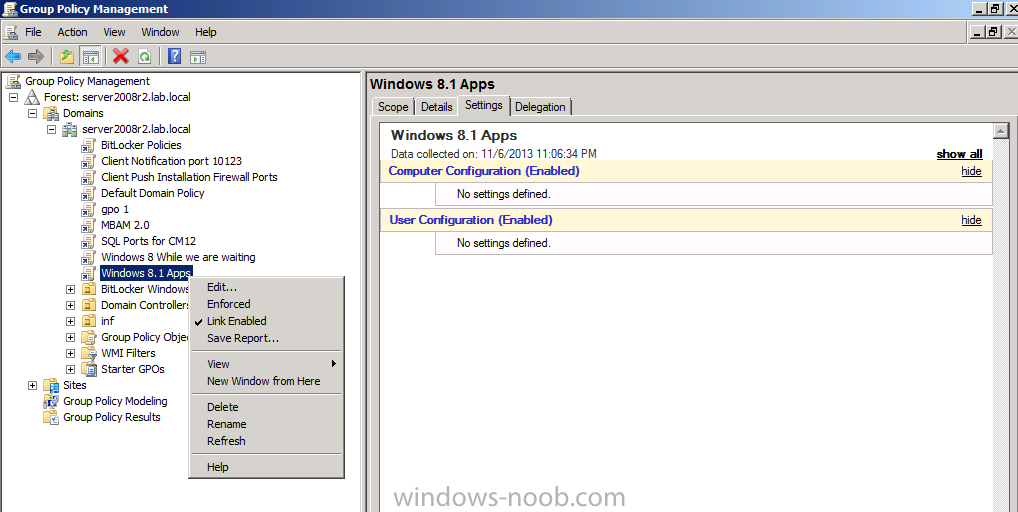Open the blue Help toolbar icon
Viewport: 1018px width, 512px height.
pyautogui.click(x=174, y=56)
